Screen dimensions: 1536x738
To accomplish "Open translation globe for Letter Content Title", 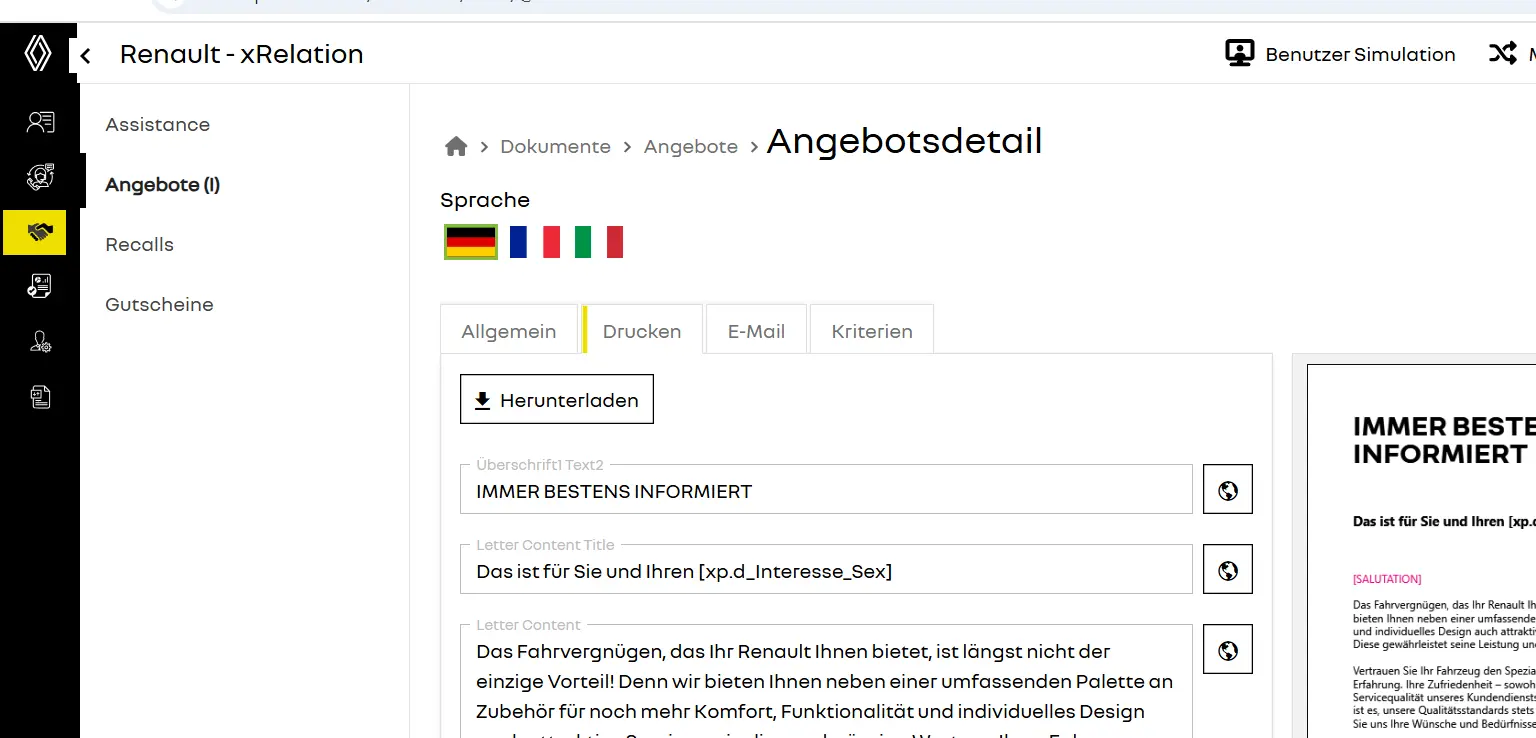I will click(1228, 569).
